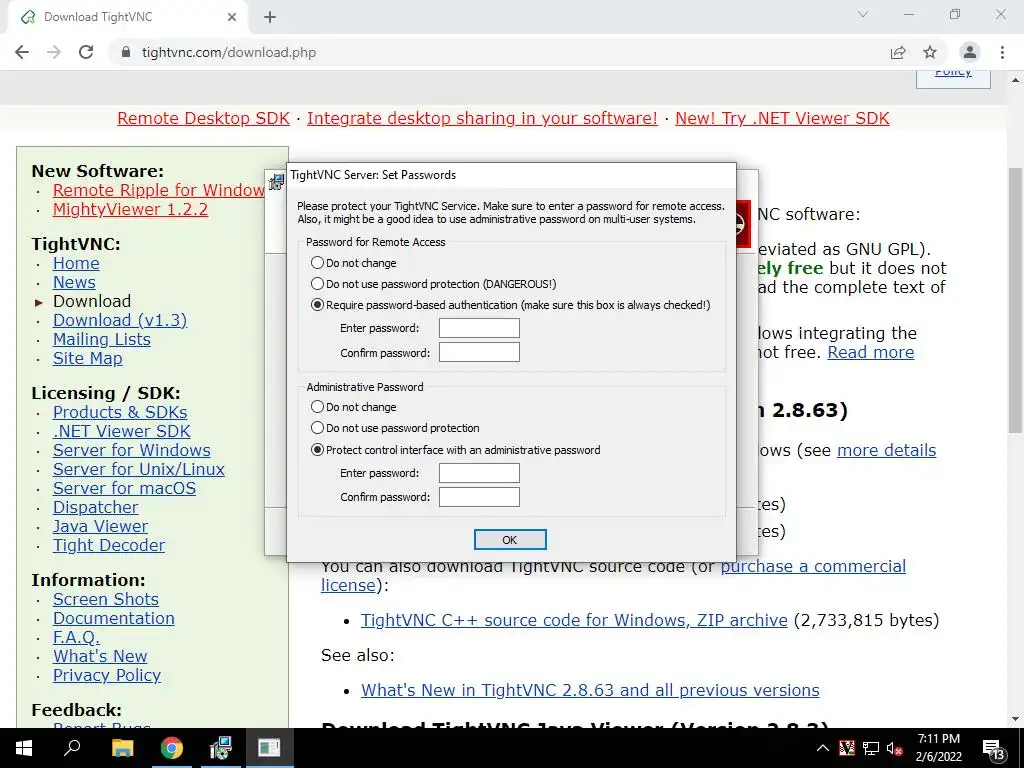Click the page vertical scrollbar thumb
The image size is (1024, 768).
[x=1015, y=300]
